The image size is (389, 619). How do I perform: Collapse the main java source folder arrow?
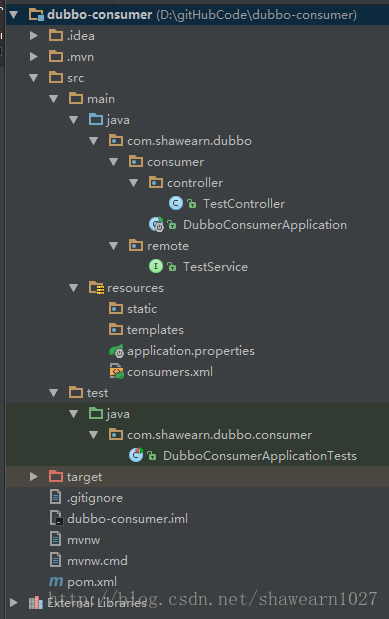coord(73,120)
